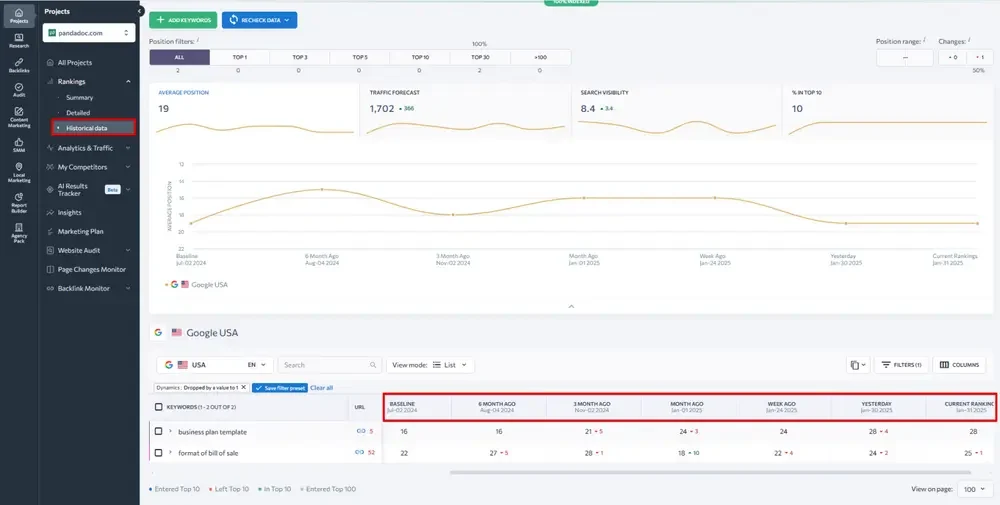1000x505 pixels.
Task: Open the Projects icon in left rail
Action: click(x=19, y=16)
